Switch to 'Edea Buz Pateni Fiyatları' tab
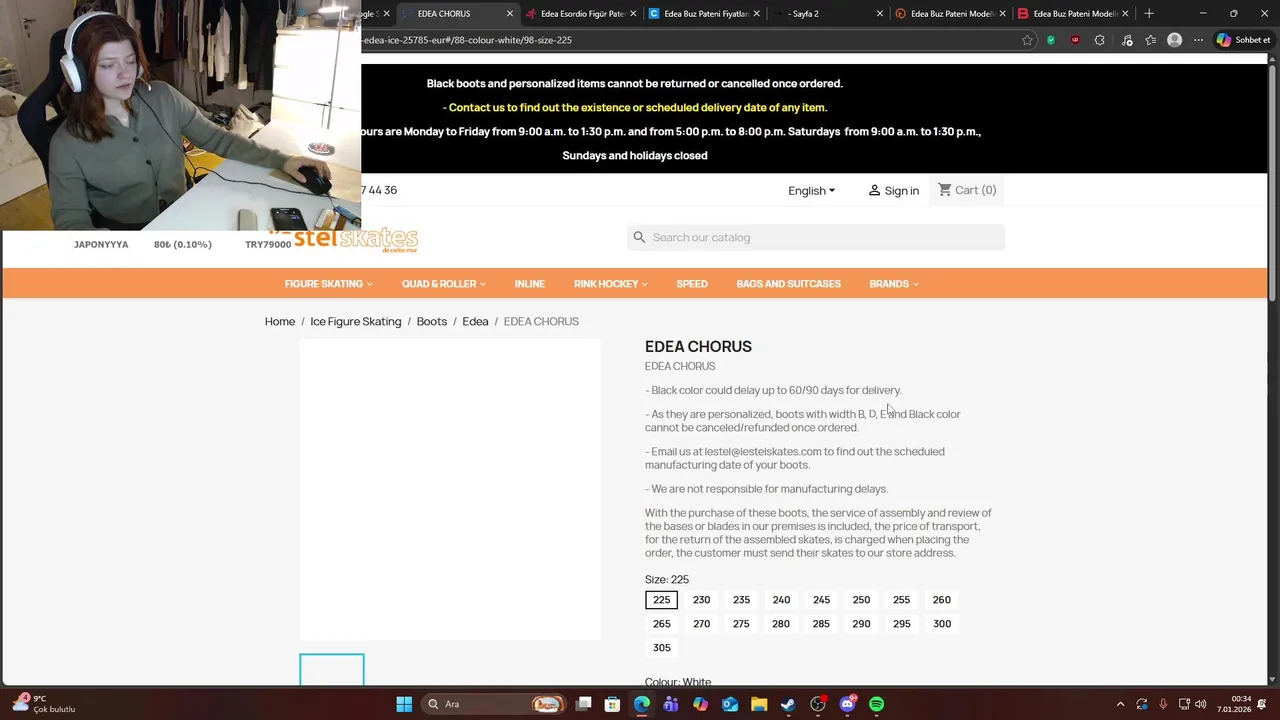1280x720 pixels. pos(704,13)
